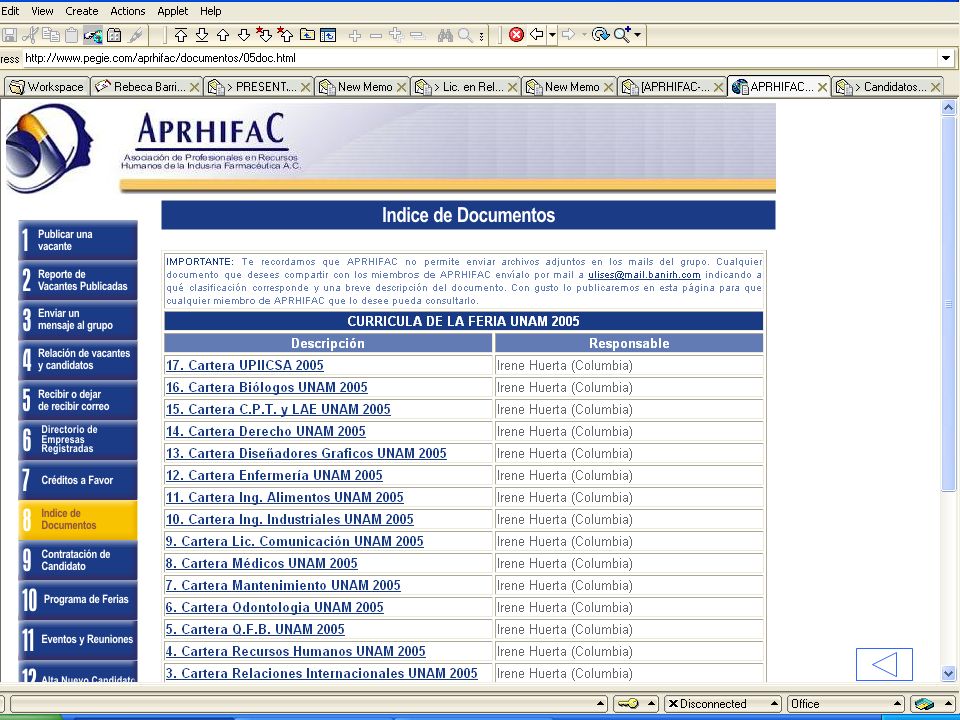Click the Copy icon in the toolbar
This screenshot has height=720, width=960.
pos(51,35)
